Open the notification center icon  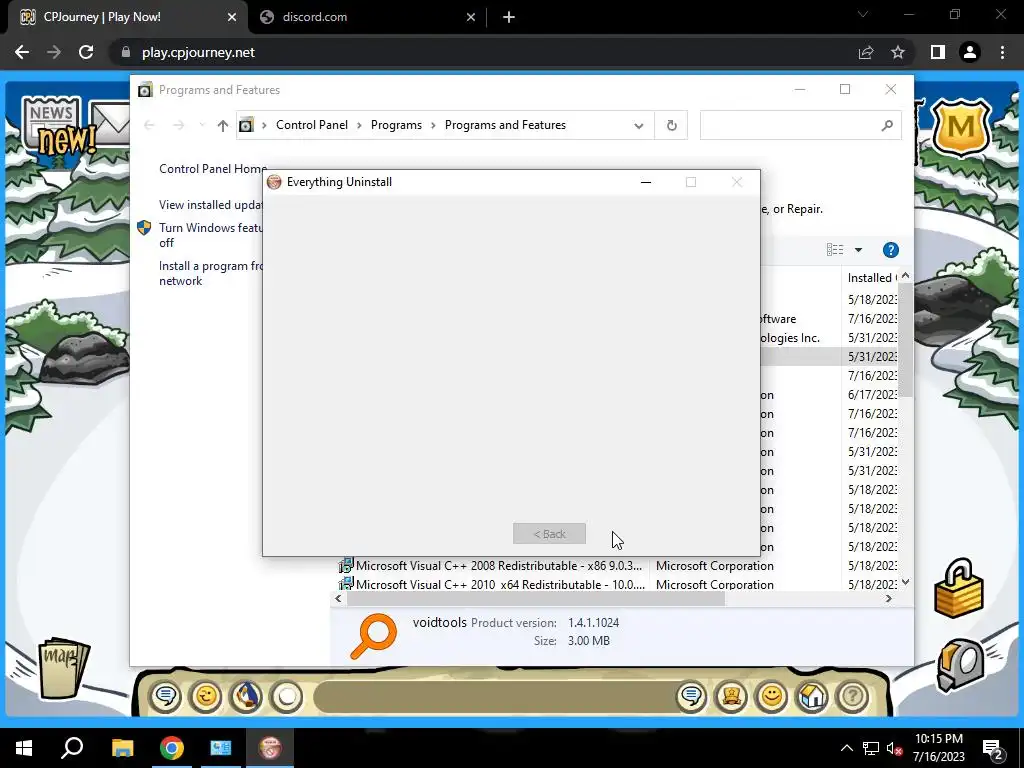tap(993, 749)
